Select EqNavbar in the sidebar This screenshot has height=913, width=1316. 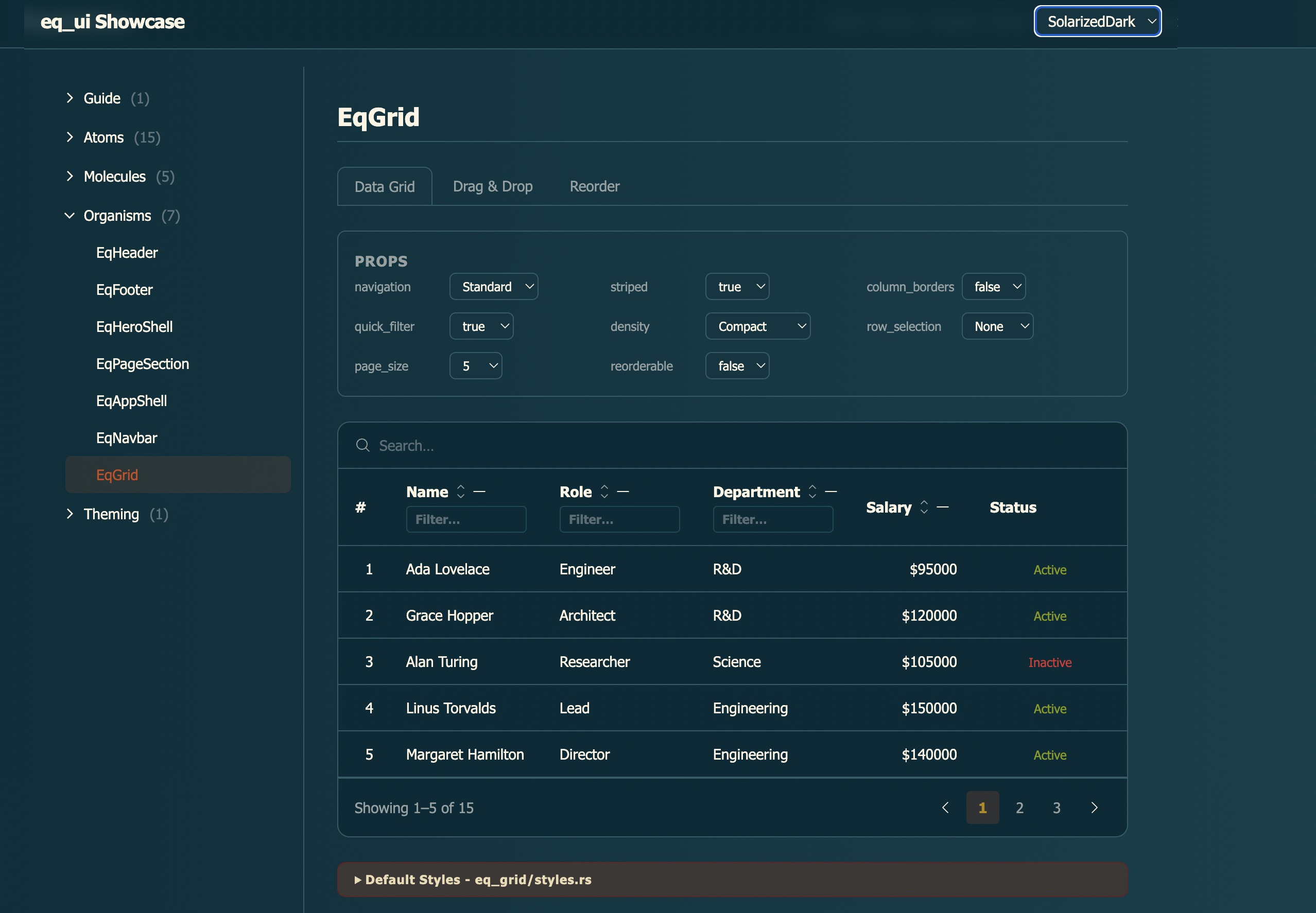point(127,437)
